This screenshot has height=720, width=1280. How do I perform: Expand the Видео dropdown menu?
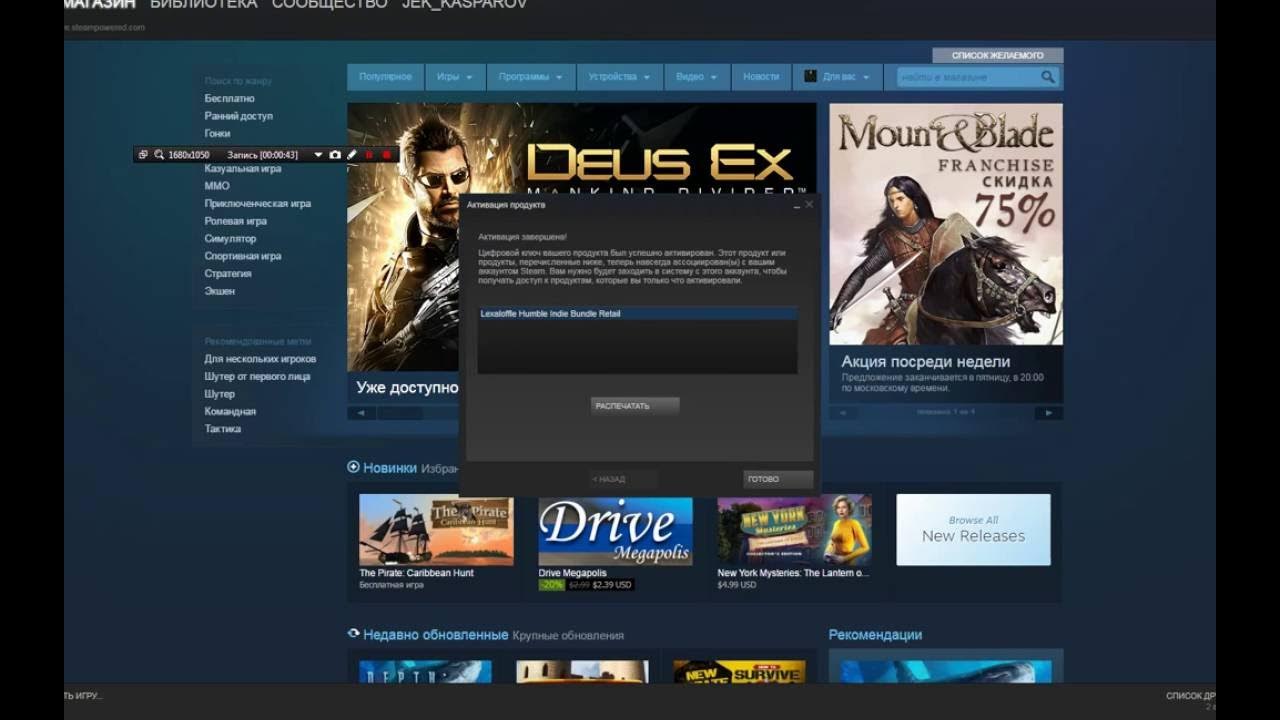(x=696, y=77)
